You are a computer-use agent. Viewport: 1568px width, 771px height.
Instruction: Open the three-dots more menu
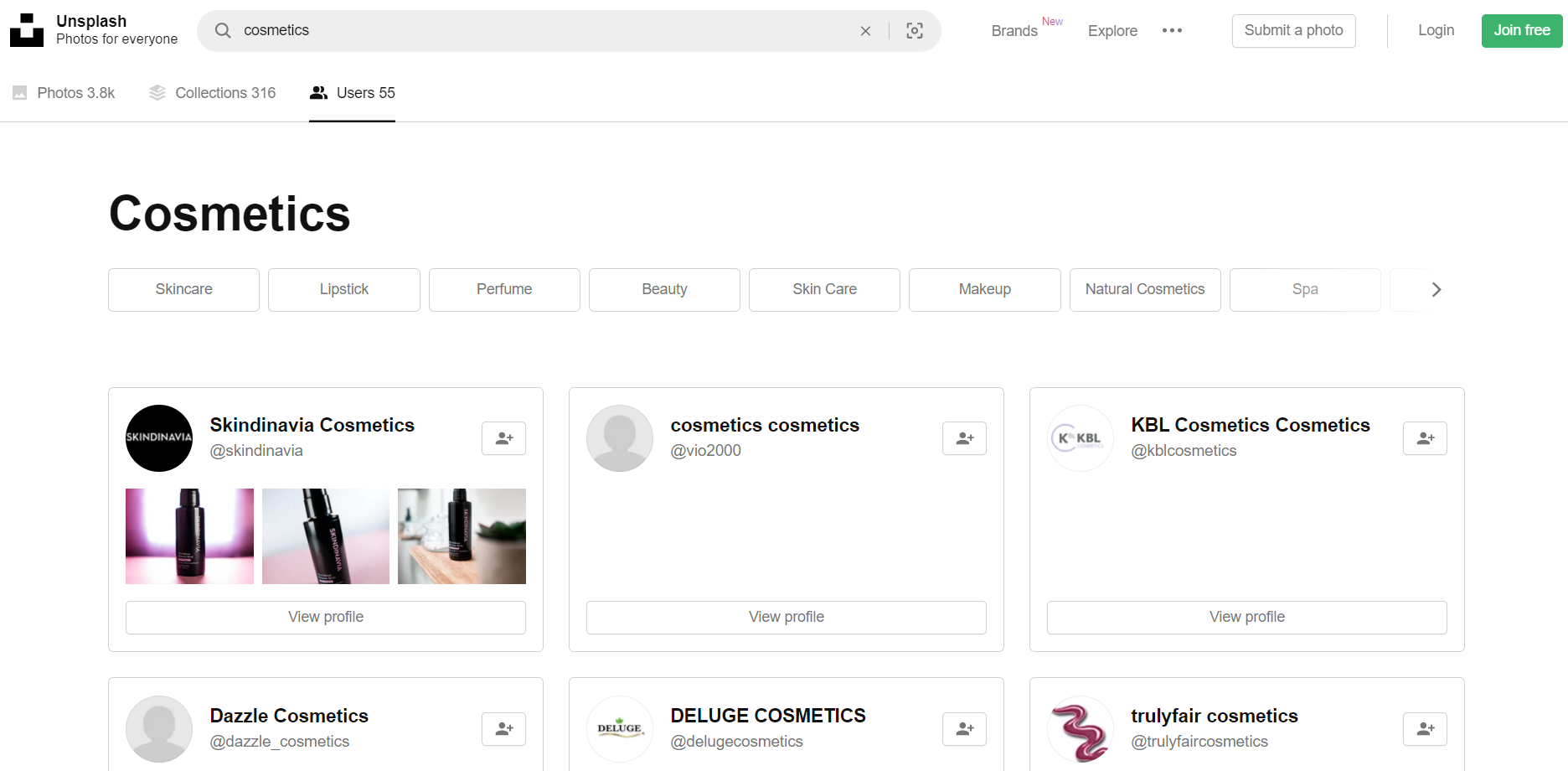click(1172, 31)
